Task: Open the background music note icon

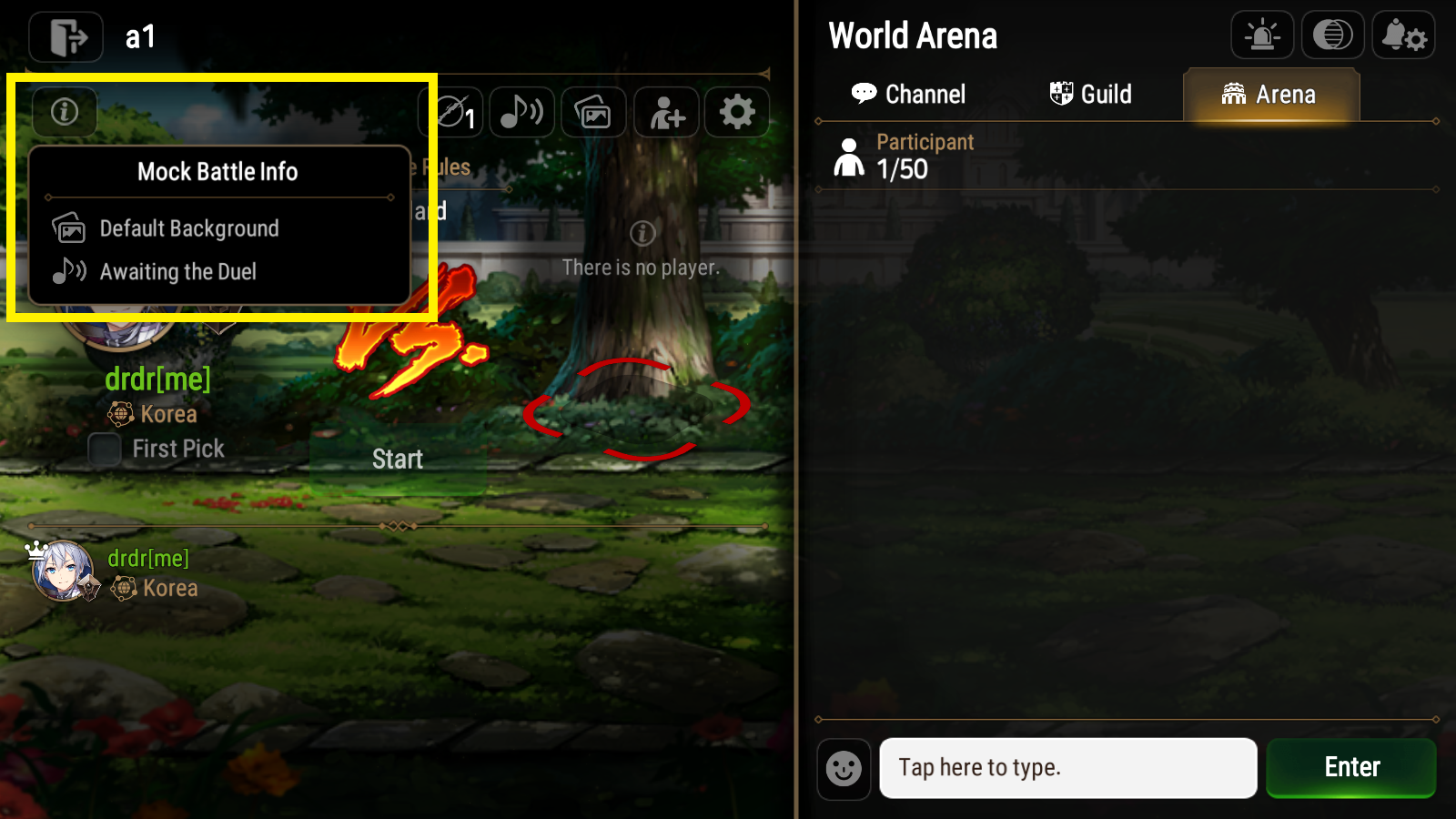Action: coord(522,112)
